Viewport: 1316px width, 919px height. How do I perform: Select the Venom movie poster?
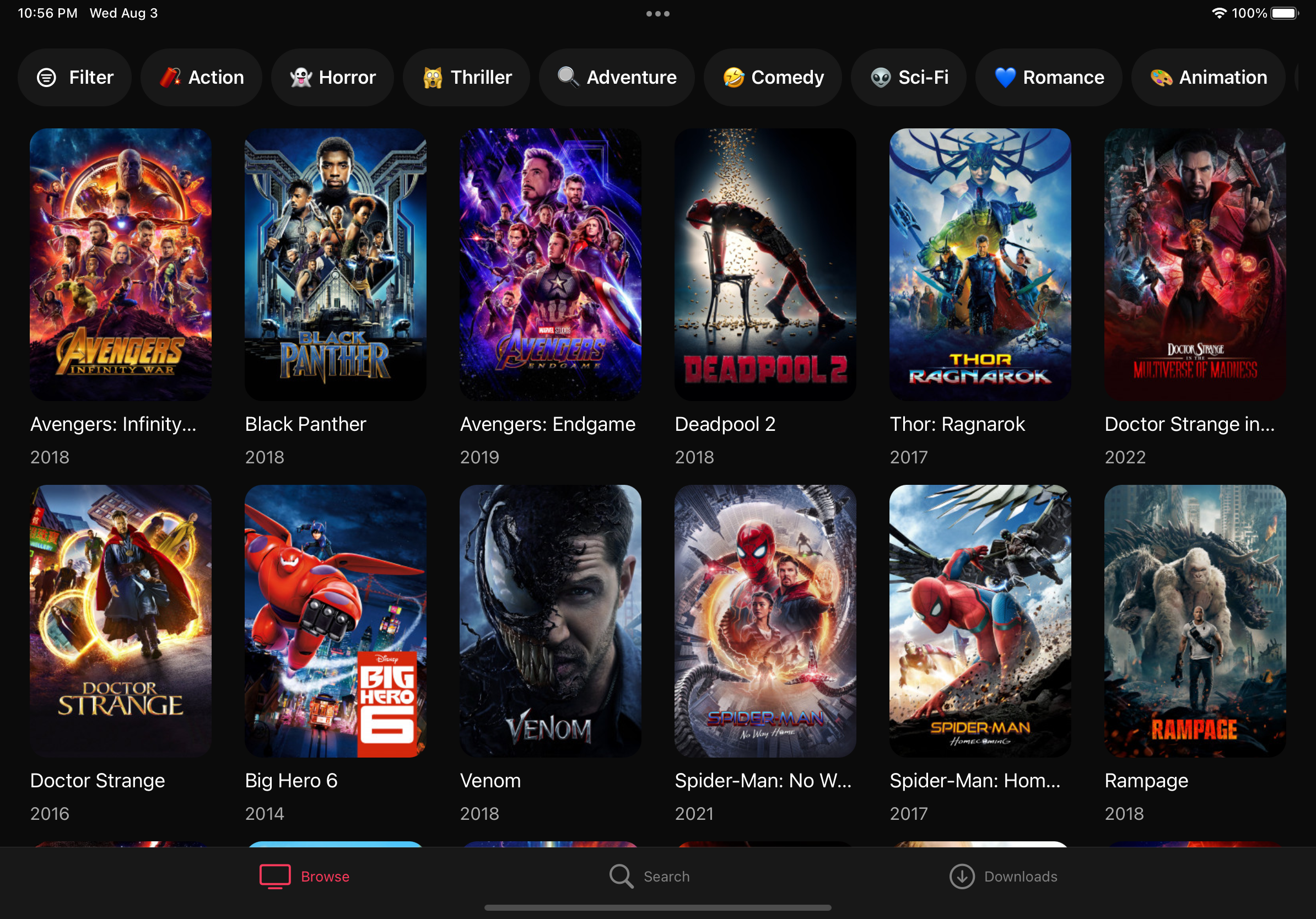[550, 620]
